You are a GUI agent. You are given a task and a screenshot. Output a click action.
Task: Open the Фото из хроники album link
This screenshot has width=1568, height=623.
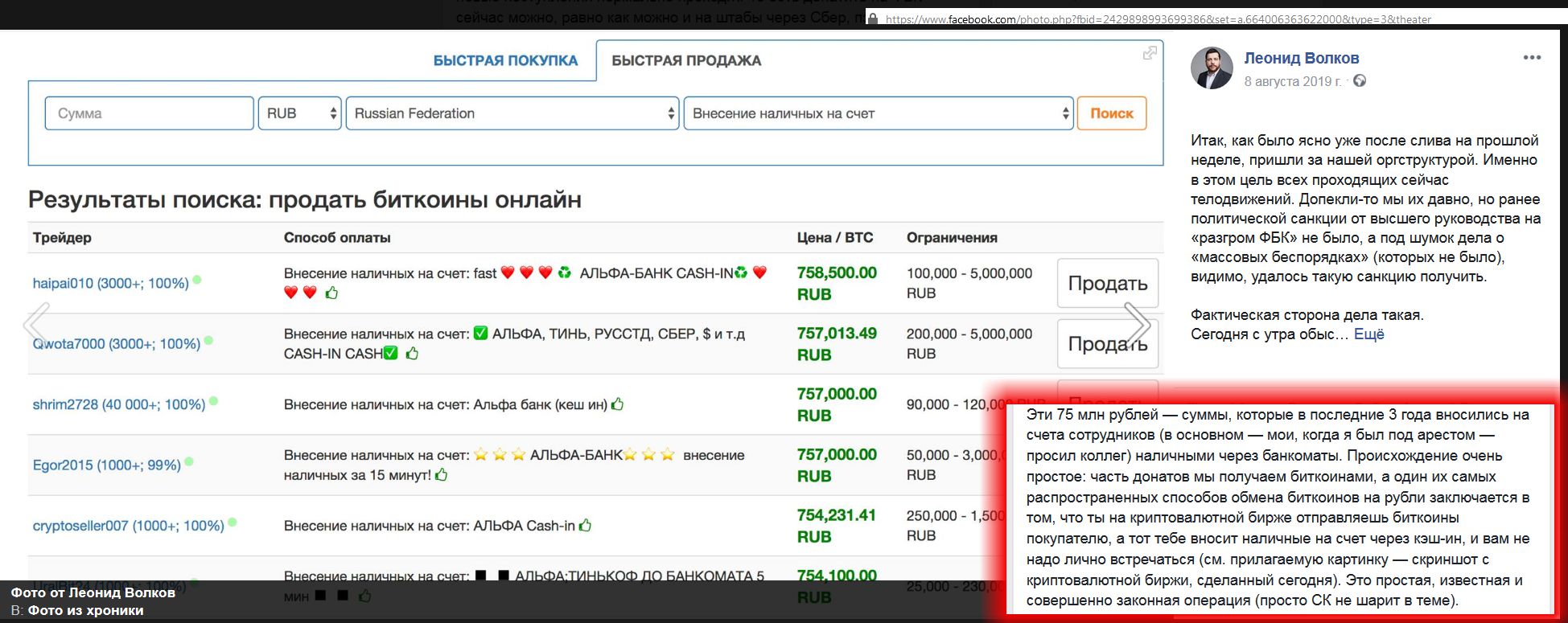coord(86,611)
